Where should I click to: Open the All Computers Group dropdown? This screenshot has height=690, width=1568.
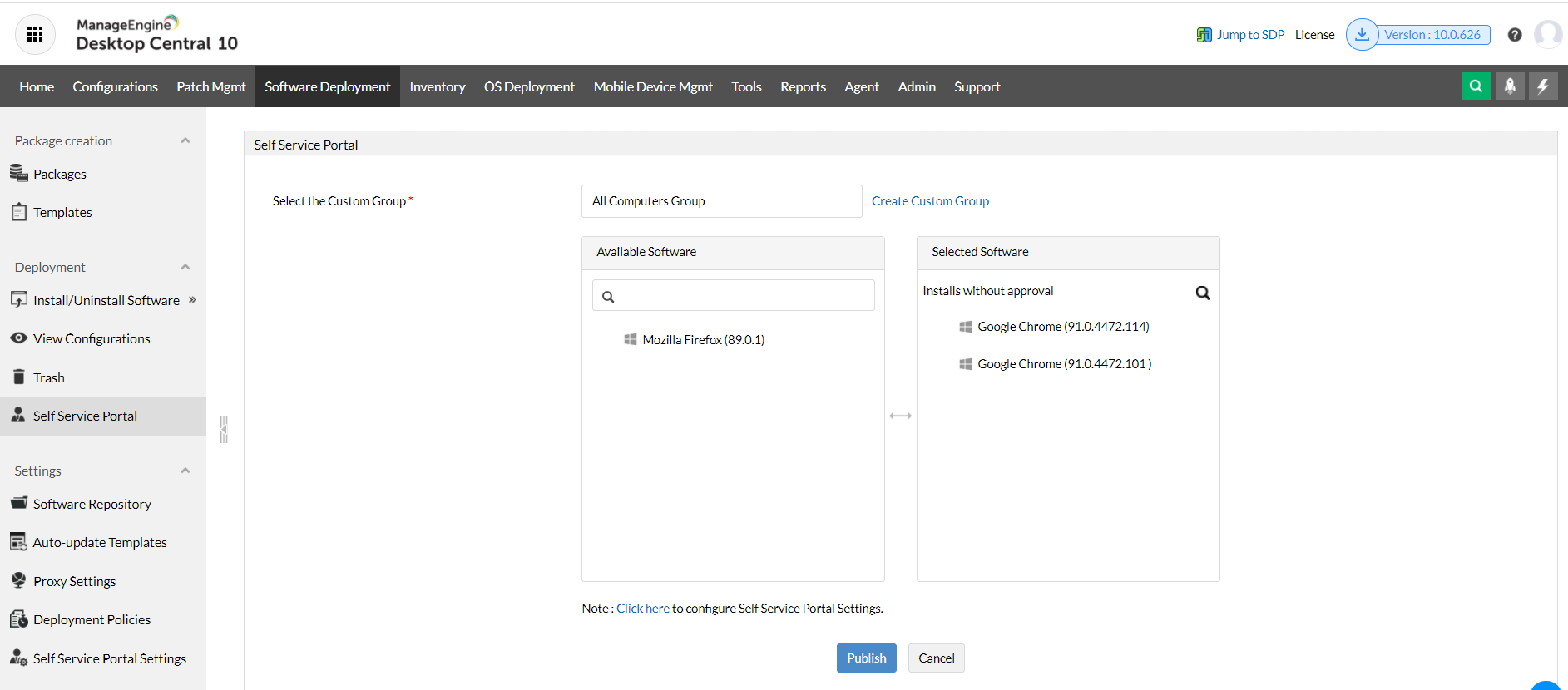click(x=721, y=201)
